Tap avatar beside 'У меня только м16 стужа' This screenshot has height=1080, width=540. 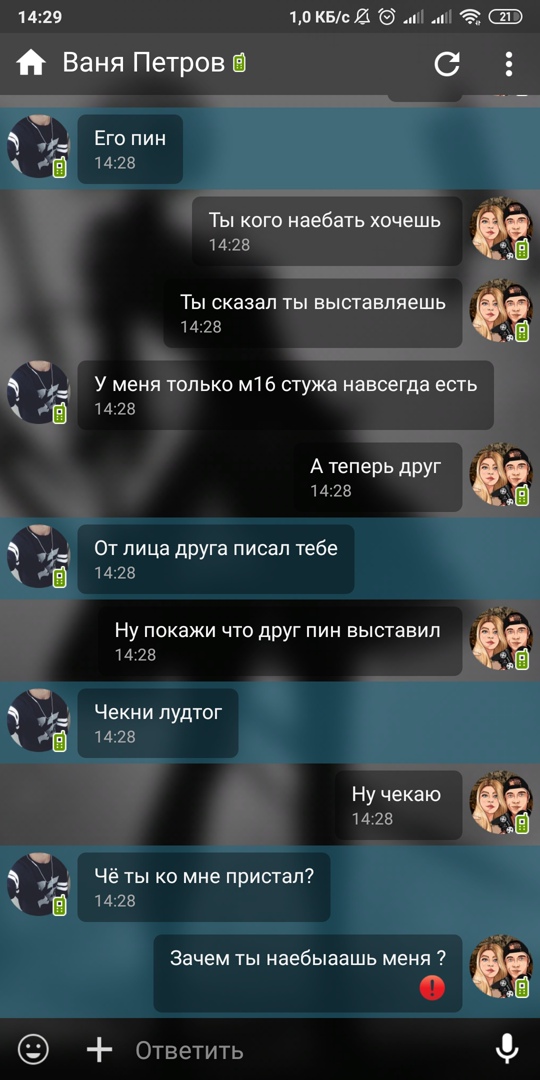click(x=38, y=392)
